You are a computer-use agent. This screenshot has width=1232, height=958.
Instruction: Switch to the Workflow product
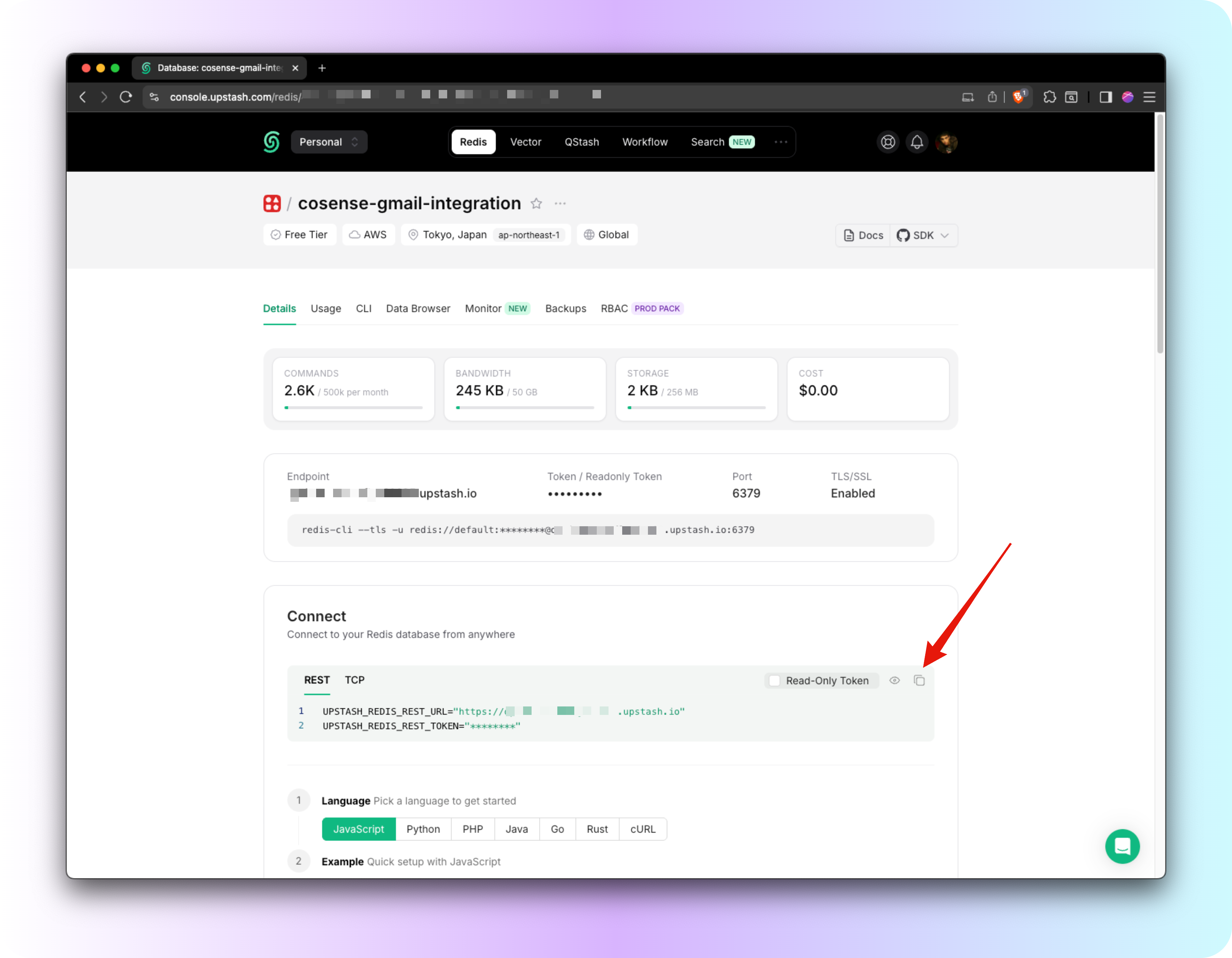[645, 142]
